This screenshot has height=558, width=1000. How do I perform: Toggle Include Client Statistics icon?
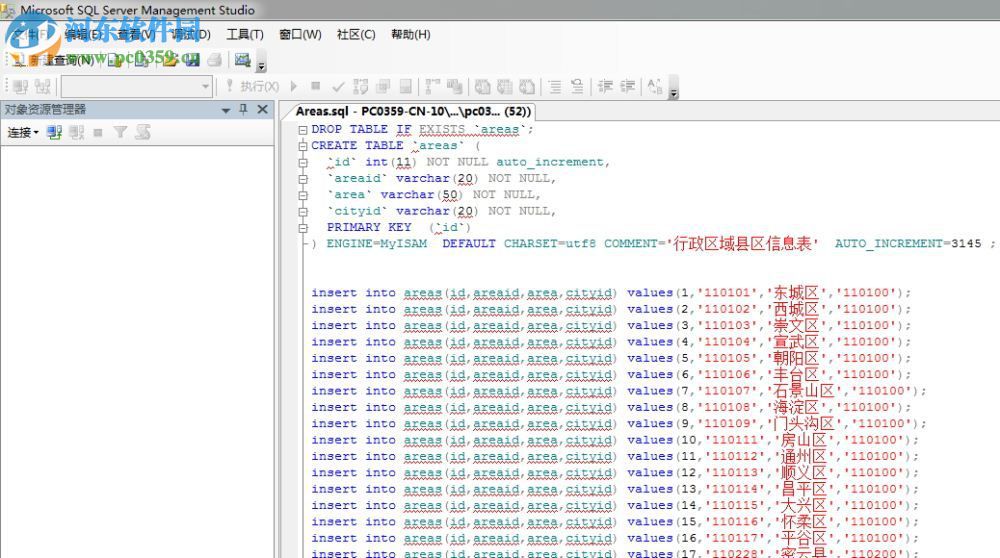(455, 86)
